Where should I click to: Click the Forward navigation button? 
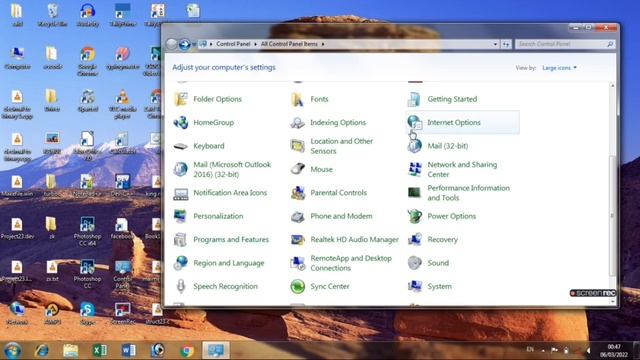pyautogui.click(x=184, y=44)
